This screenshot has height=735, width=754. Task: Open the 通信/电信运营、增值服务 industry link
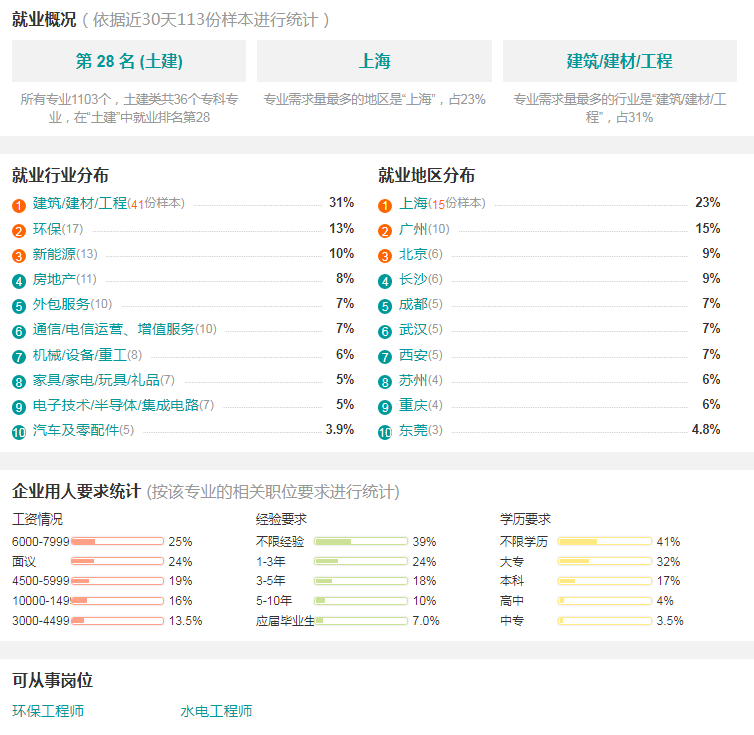tap(113, 329)
